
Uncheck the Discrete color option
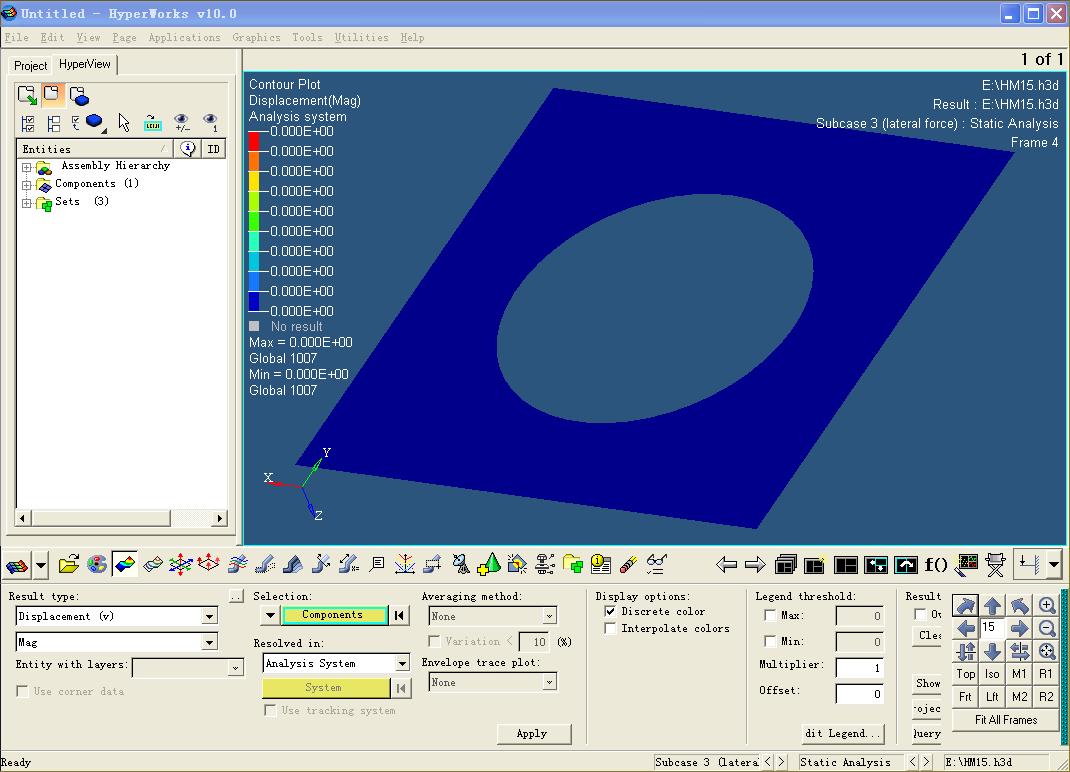(610, 612)
